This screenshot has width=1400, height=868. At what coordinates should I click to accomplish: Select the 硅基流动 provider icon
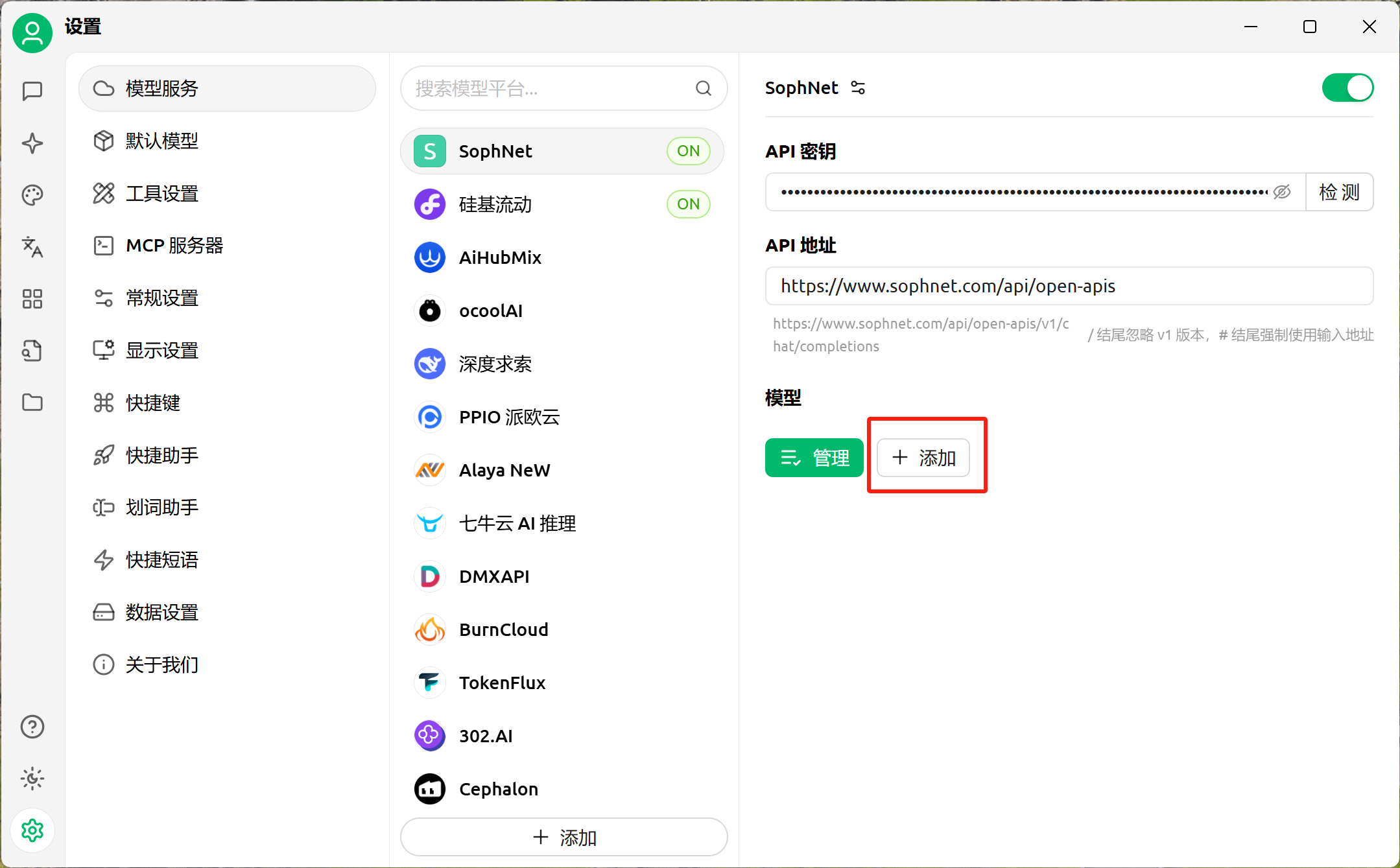point(429,204)
